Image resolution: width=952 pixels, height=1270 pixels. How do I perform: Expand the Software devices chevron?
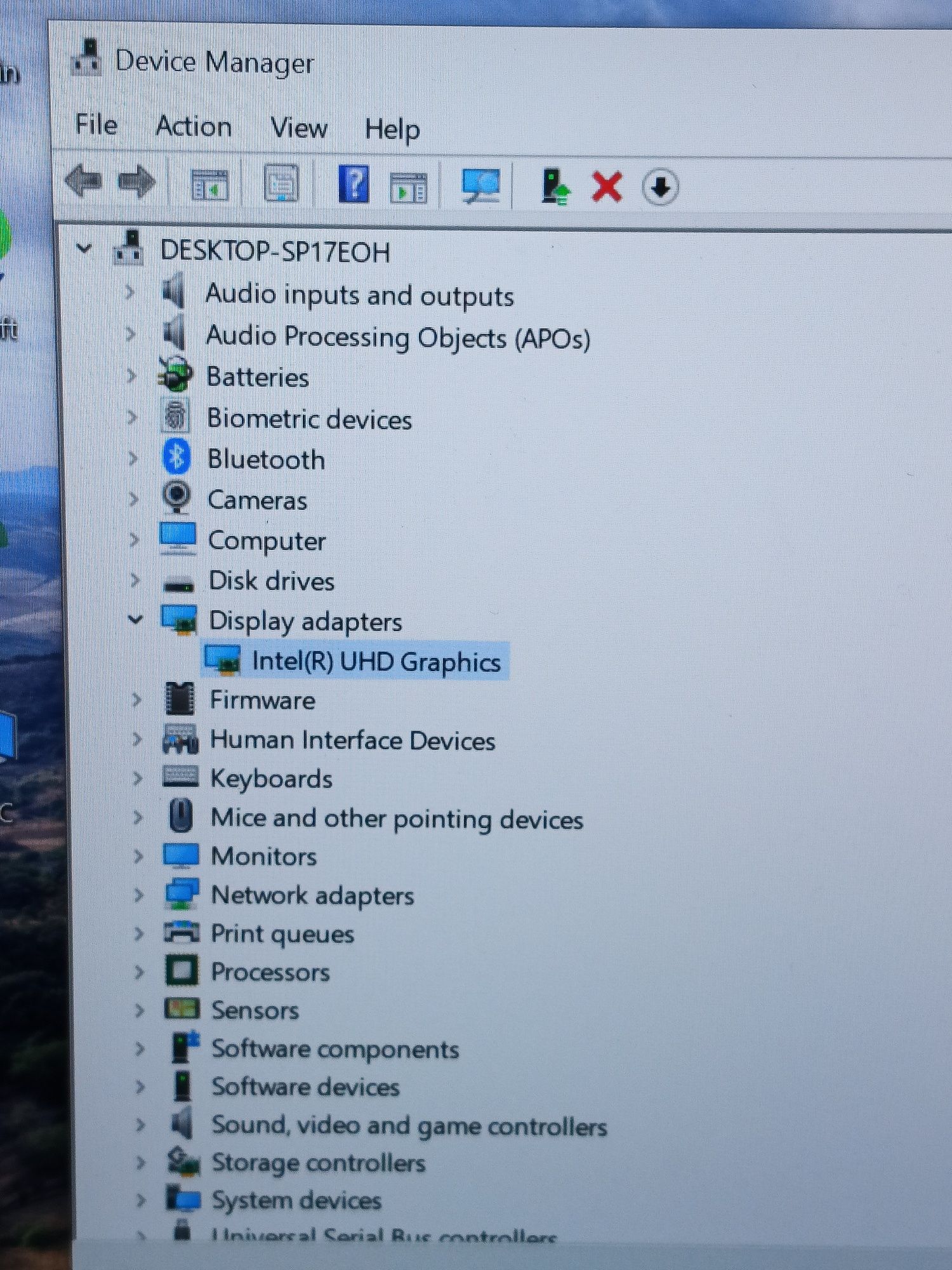[x=140, y=1086]
